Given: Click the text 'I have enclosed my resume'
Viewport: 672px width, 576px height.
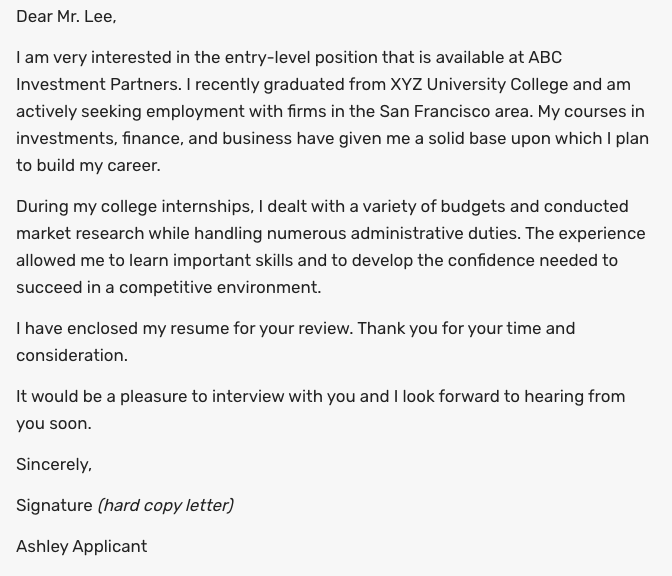Looking at the screenshot, I should pos(123,329).
